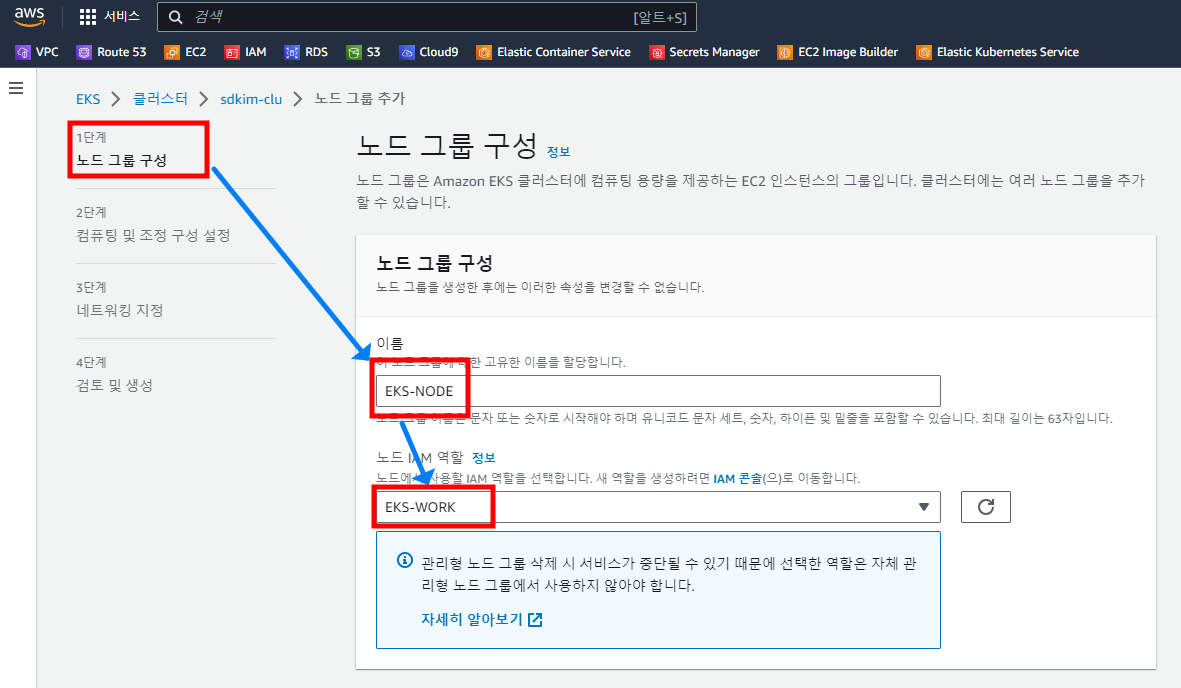Image resolution: width=1181 pixels, height=688 pixels.
Task: Open 정보 link beside 노드 IAM 역할
Action: pos(484,457)
